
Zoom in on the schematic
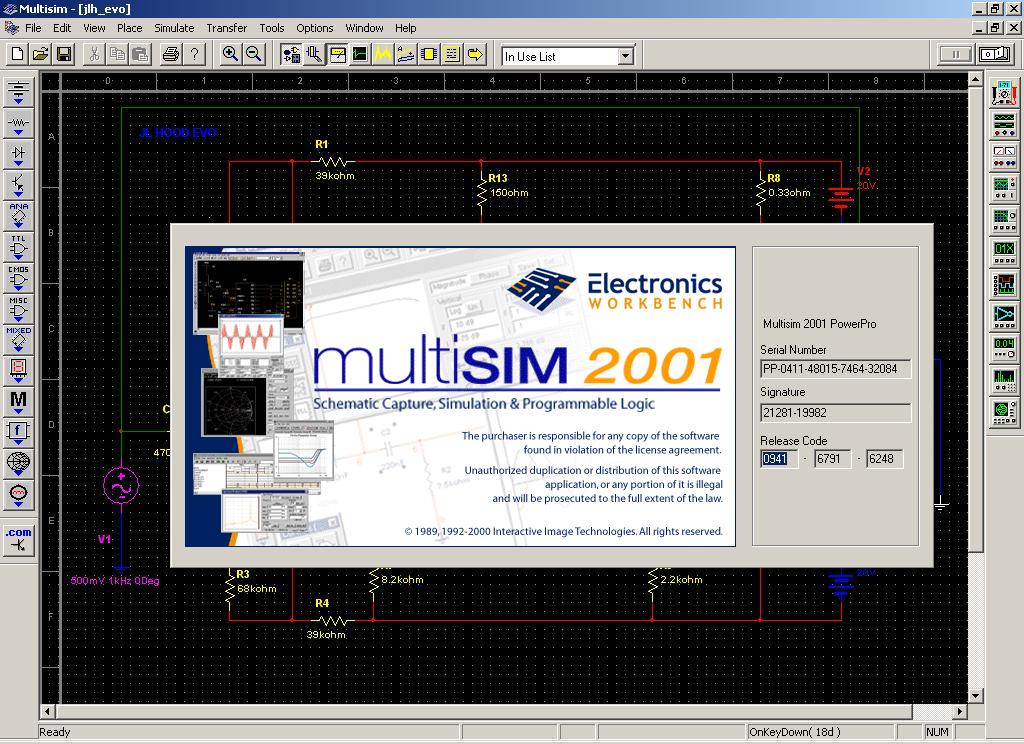coord(230,54)
